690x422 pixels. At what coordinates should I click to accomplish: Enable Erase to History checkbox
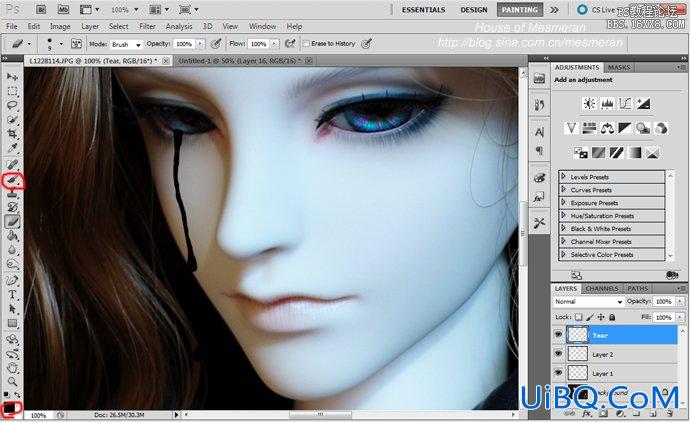pos(306,44)
